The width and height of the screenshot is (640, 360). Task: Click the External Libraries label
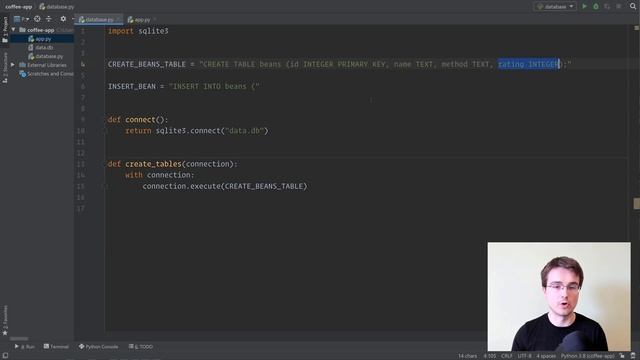point(47,65)
